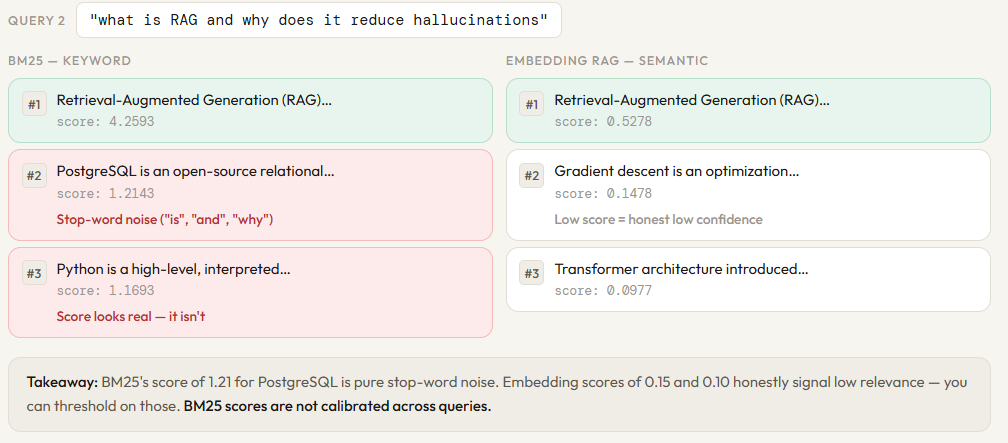Open the Python high-level interpreted result
This screenshot has width=1008, height=443.
(x=173, y=269)
